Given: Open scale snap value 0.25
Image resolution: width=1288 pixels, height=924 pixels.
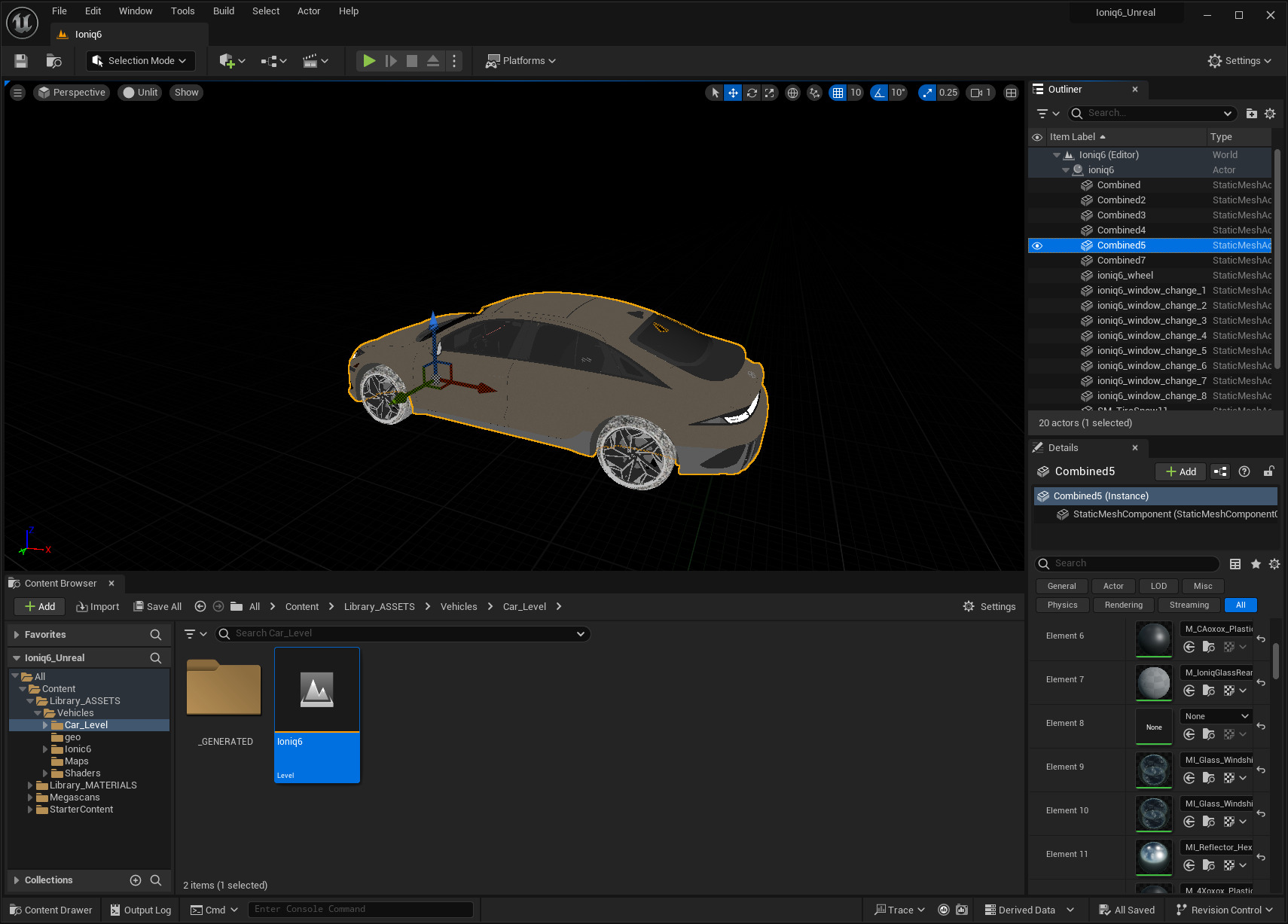Looking at the screenshot, I should (948, 93).
